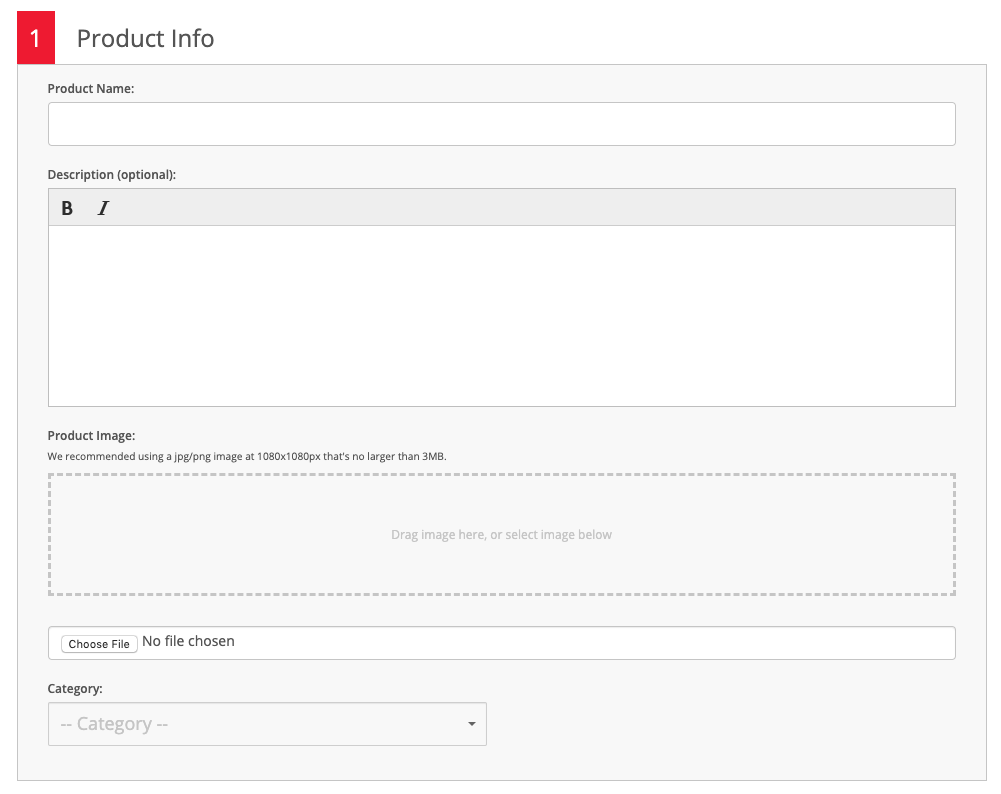Click the 'Category:' label
Screen dimensions: 1001x794
click(x=75, y=689)
